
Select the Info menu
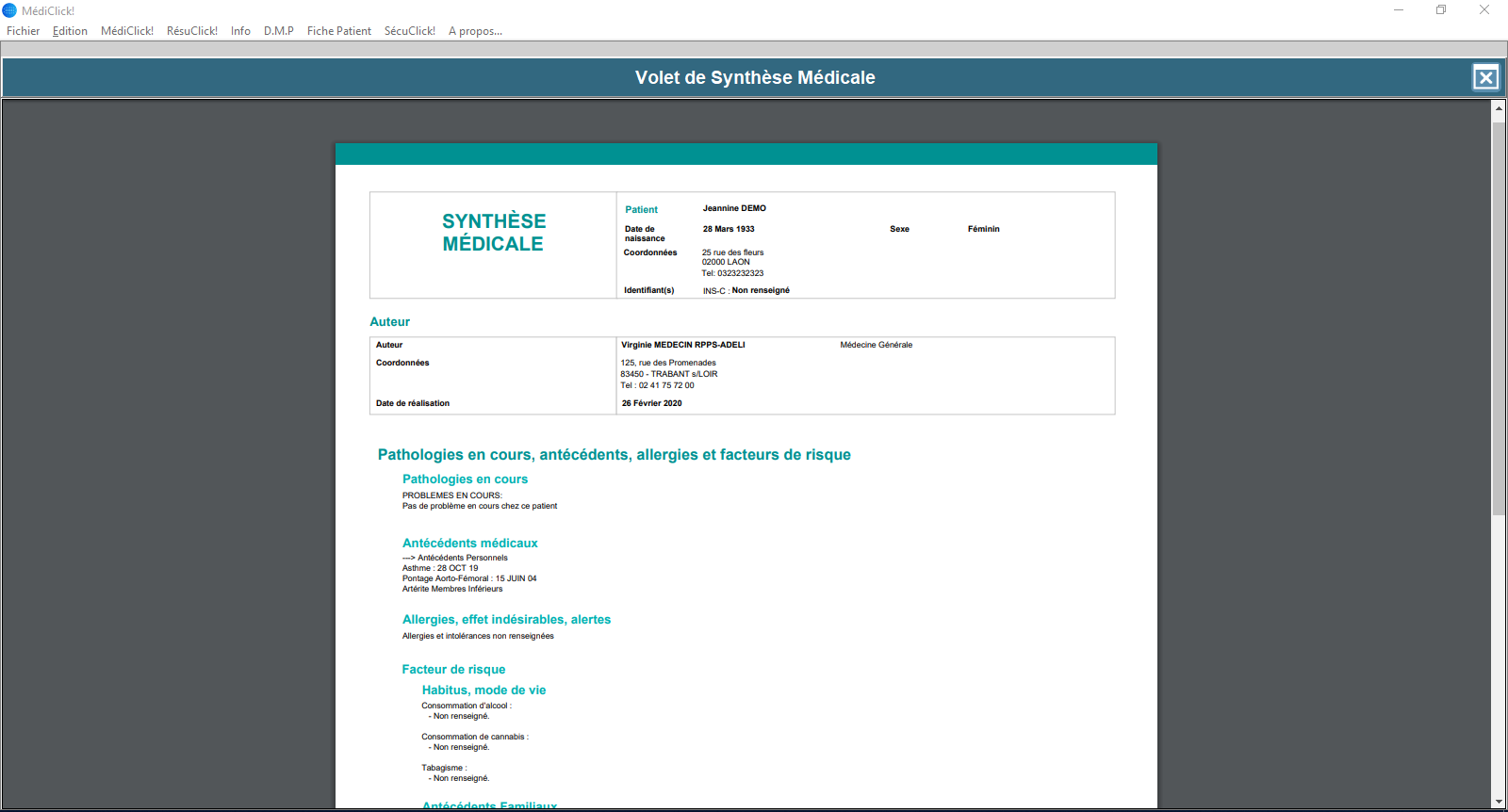(x=240, y=31)
